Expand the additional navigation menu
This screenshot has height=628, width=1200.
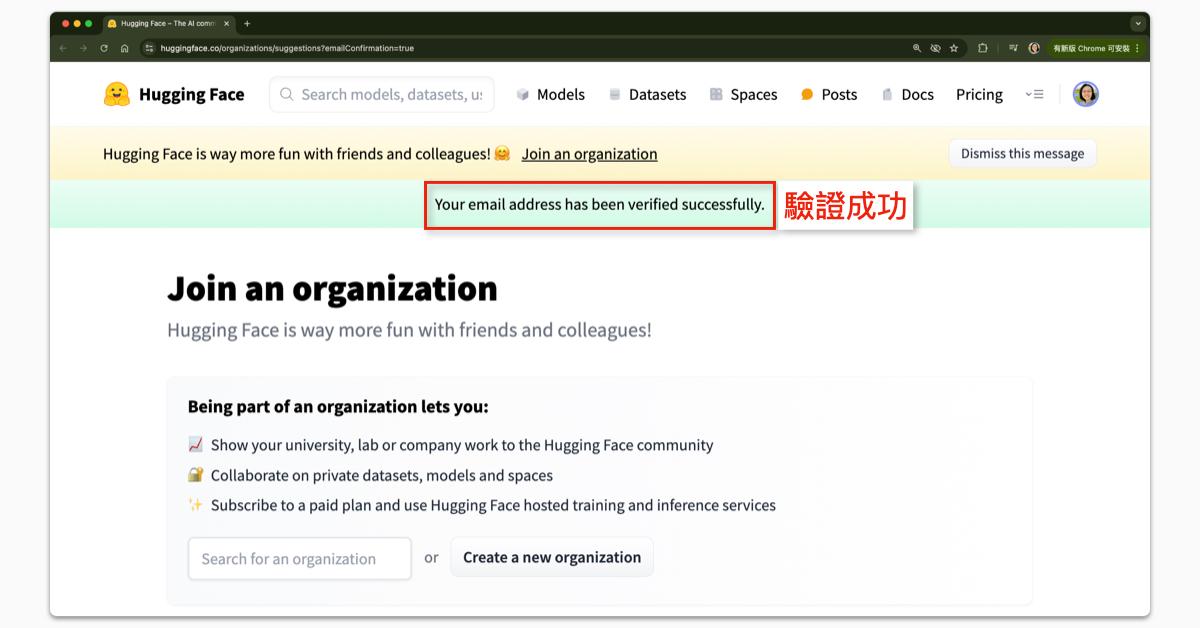(x=1034, y=94)
